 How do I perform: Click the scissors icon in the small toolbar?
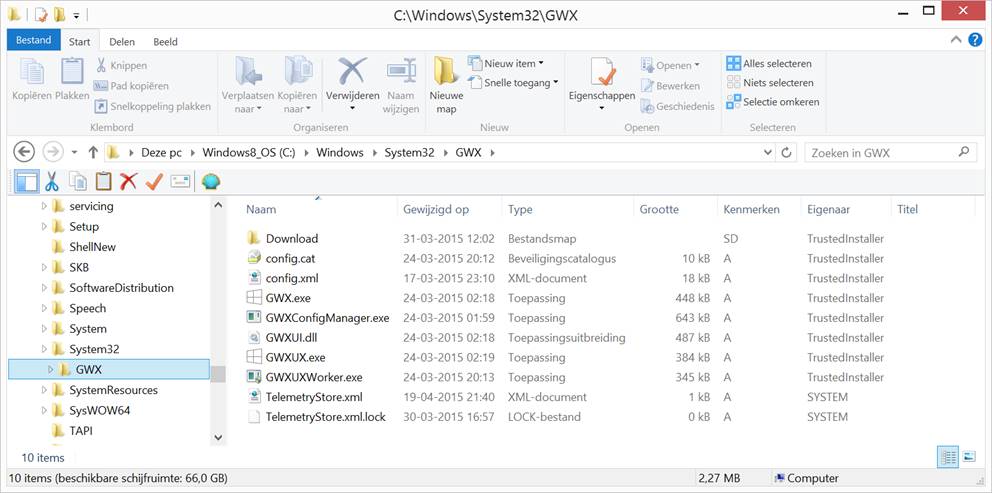tap(52, 181)
